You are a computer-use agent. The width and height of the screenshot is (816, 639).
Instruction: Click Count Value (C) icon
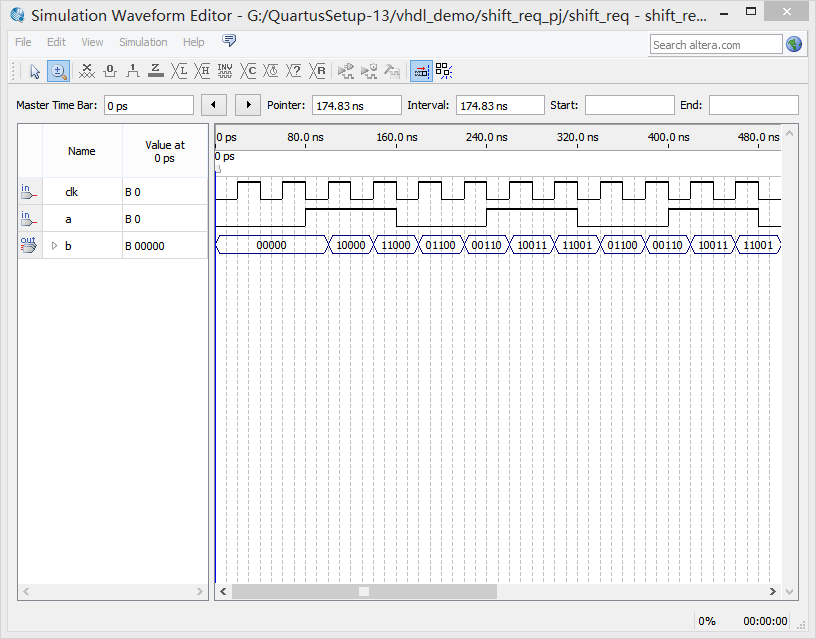coord(248,71)
